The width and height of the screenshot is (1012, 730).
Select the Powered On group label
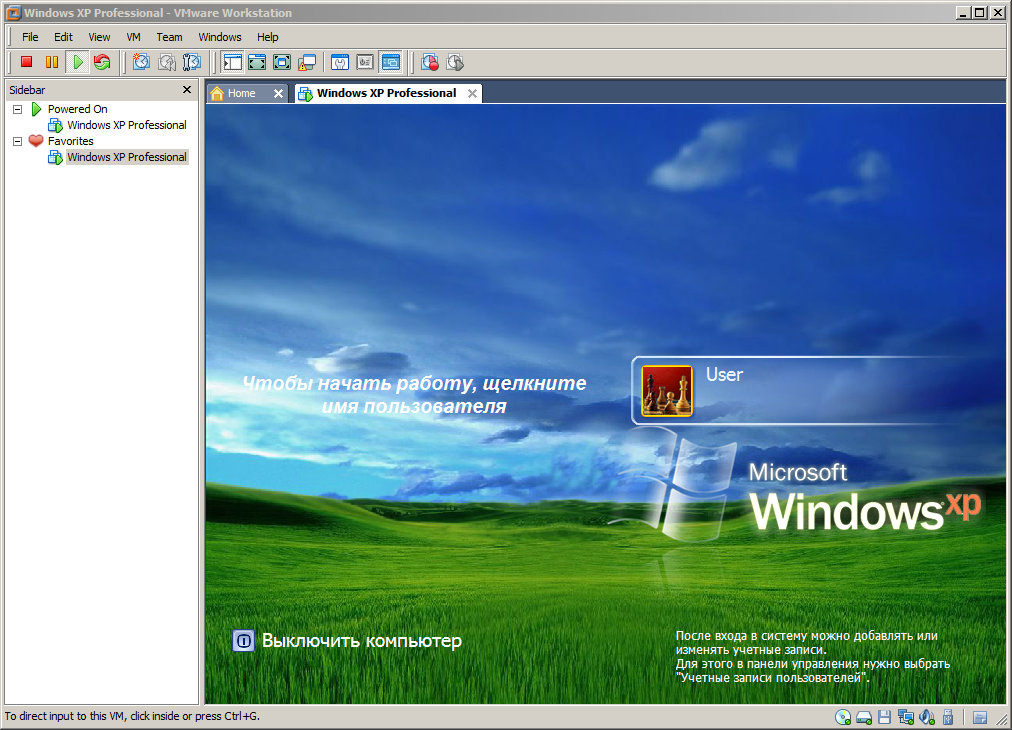pyautogui.click(x=77, y=109)
